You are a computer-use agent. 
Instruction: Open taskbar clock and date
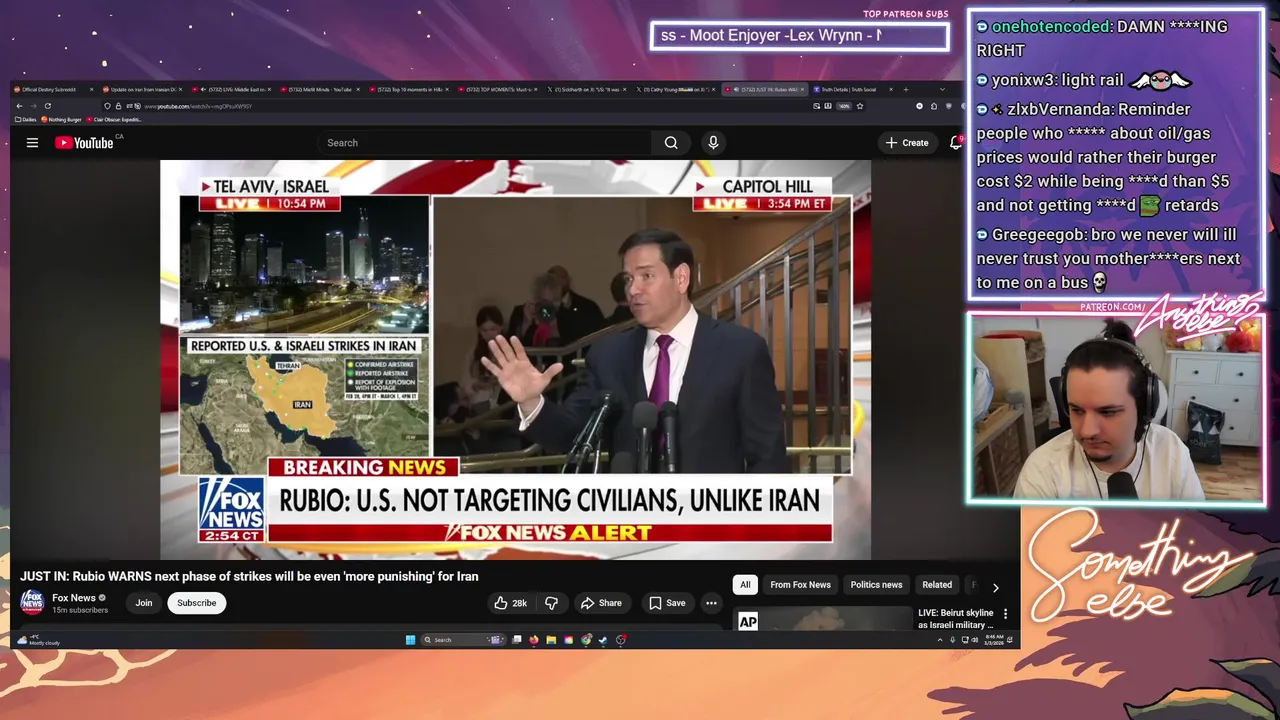coord(994,640)
